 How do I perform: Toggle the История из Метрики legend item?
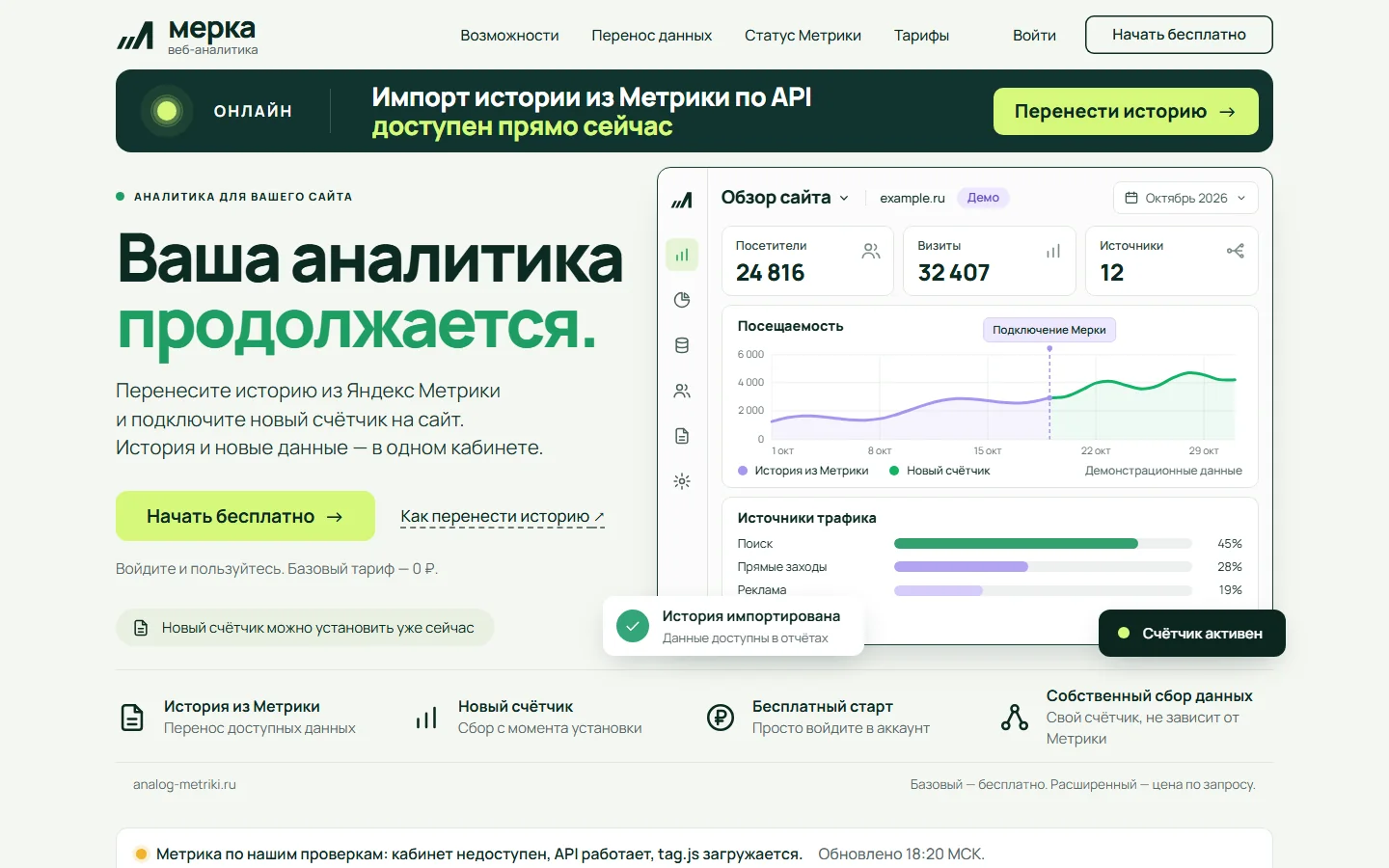tap(803, 471)
